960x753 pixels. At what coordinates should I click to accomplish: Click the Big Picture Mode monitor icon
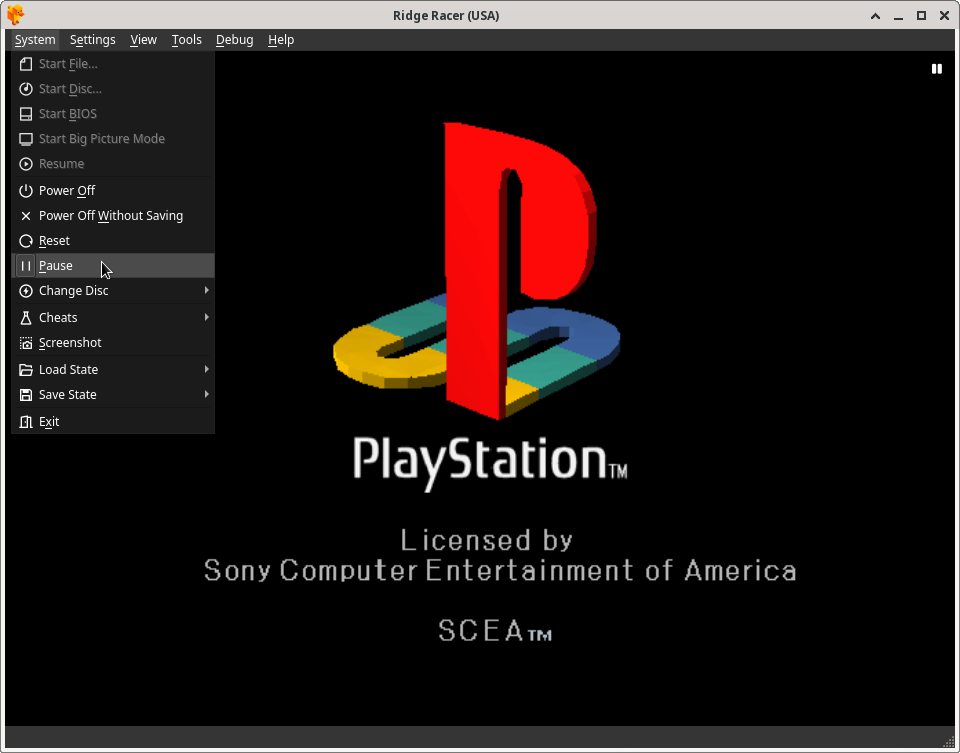click(26, 139)
